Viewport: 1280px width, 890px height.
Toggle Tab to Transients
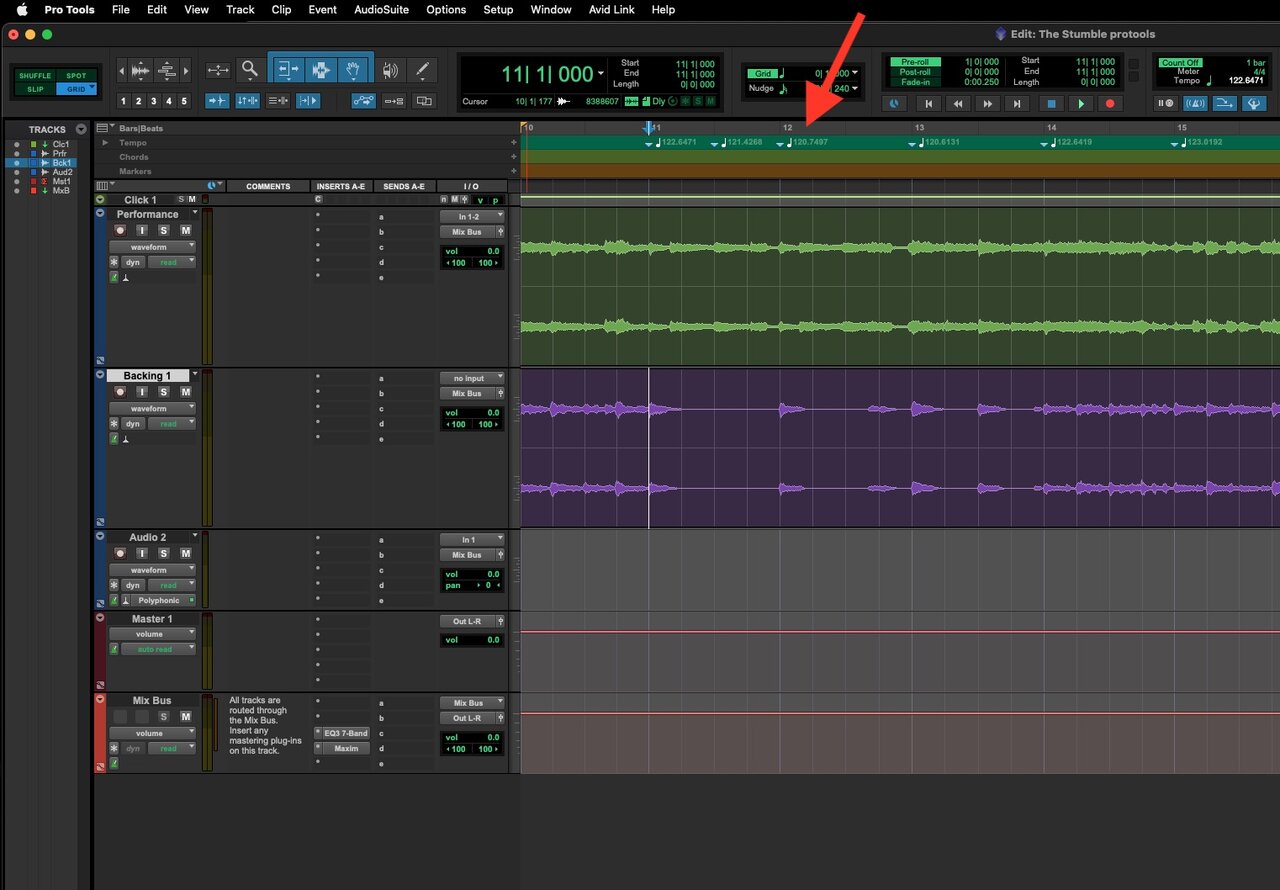(218, 101)
